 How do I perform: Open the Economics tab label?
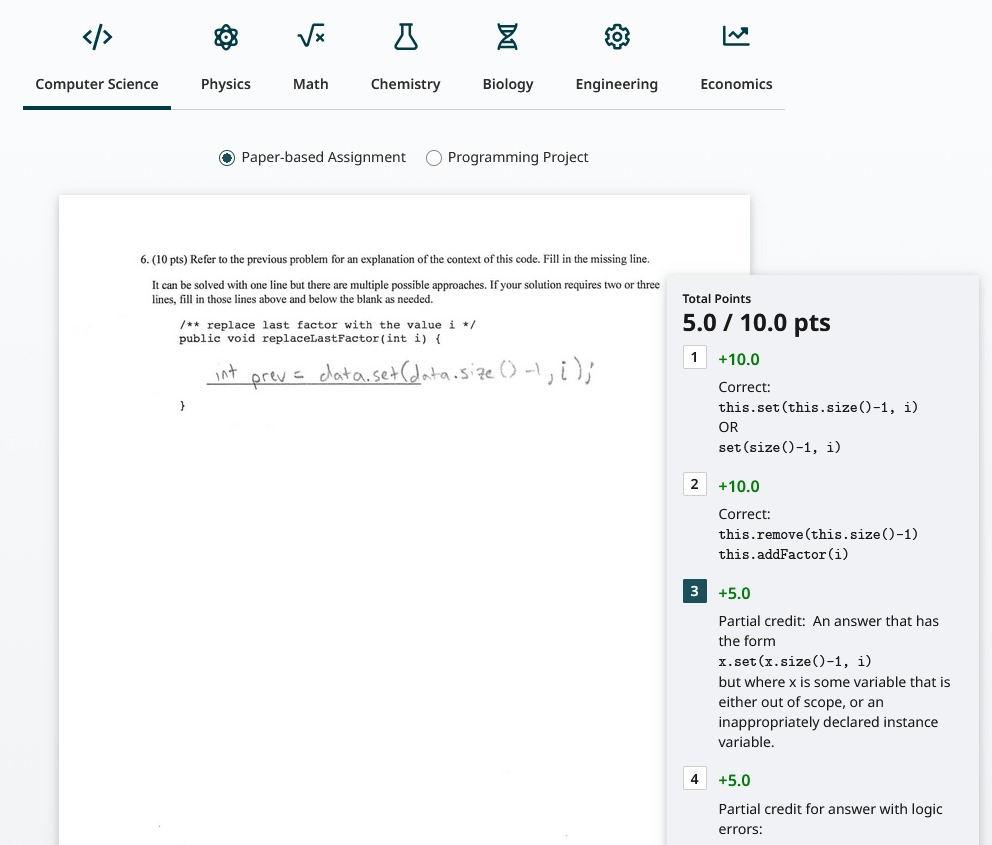click(736, 84)
